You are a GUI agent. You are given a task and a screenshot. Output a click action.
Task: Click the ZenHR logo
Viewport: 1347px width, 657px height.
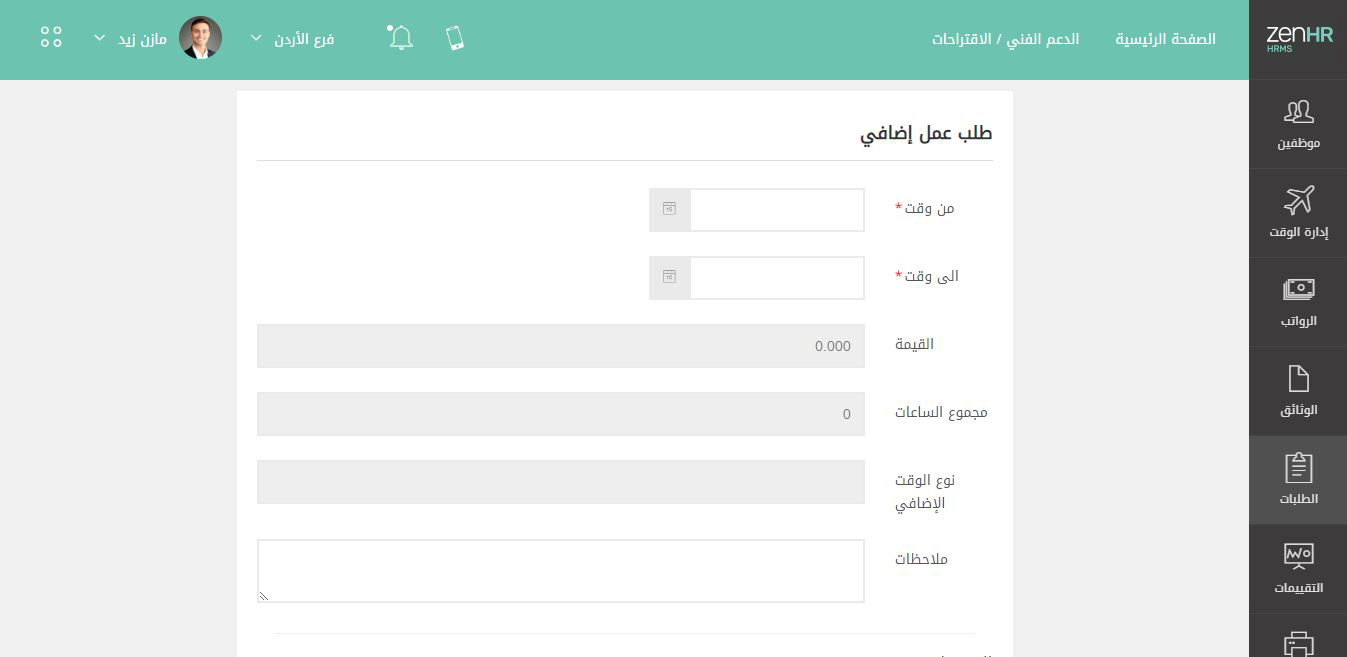pyautogui.click(x=1299, y=39)
